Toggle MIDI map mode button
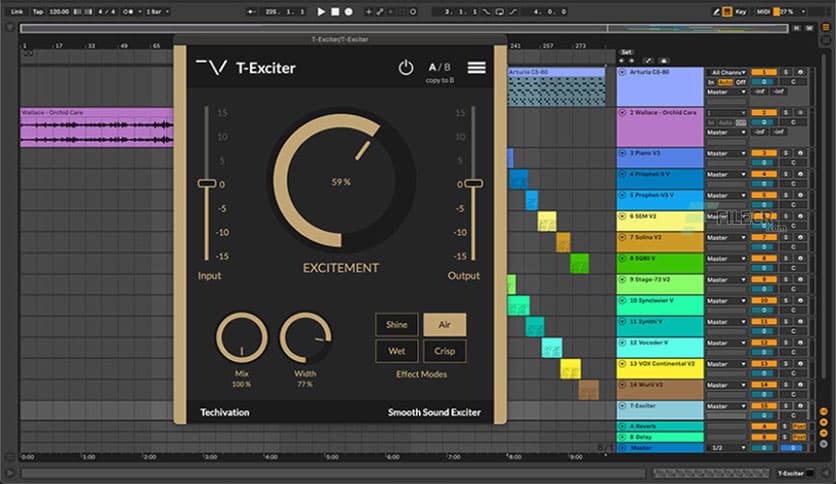This screenshot has height=484, width=836. (x=763, y=11)
